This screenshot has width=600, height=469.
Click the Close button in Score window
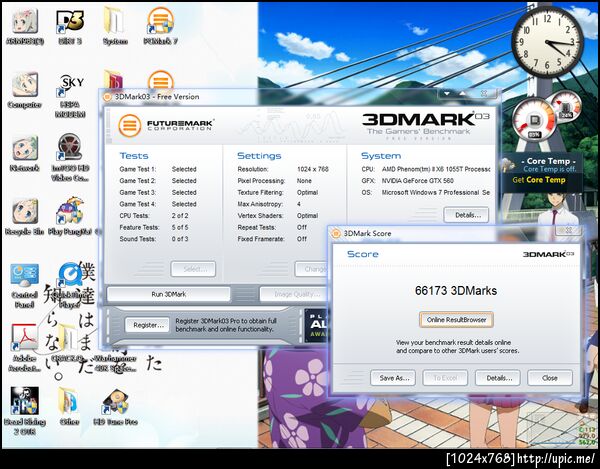[x=550, y=378]
